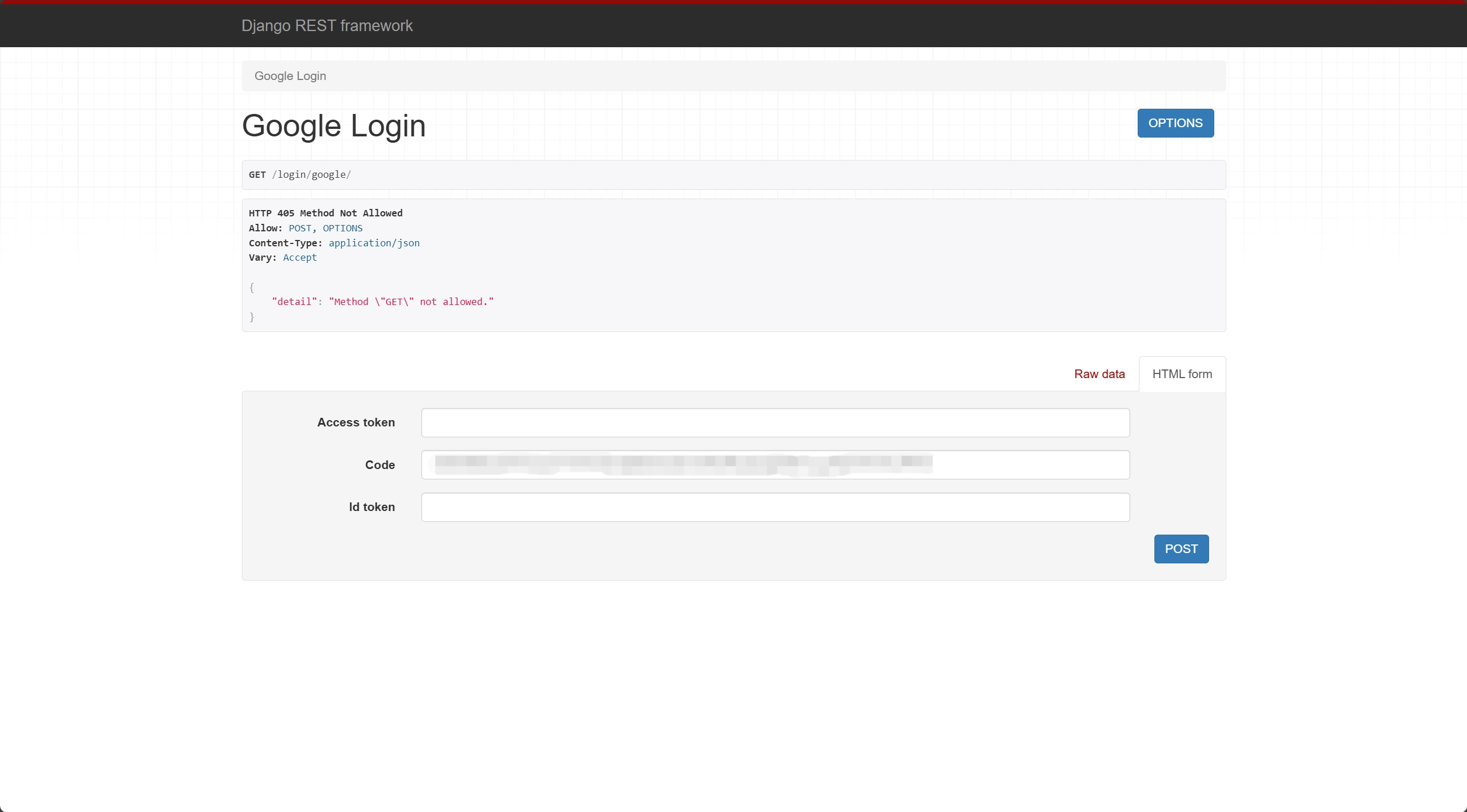The image size is (1467, 812).
Task: Open the Google Login breadcrumb link
Action: [x=290, y=76]
